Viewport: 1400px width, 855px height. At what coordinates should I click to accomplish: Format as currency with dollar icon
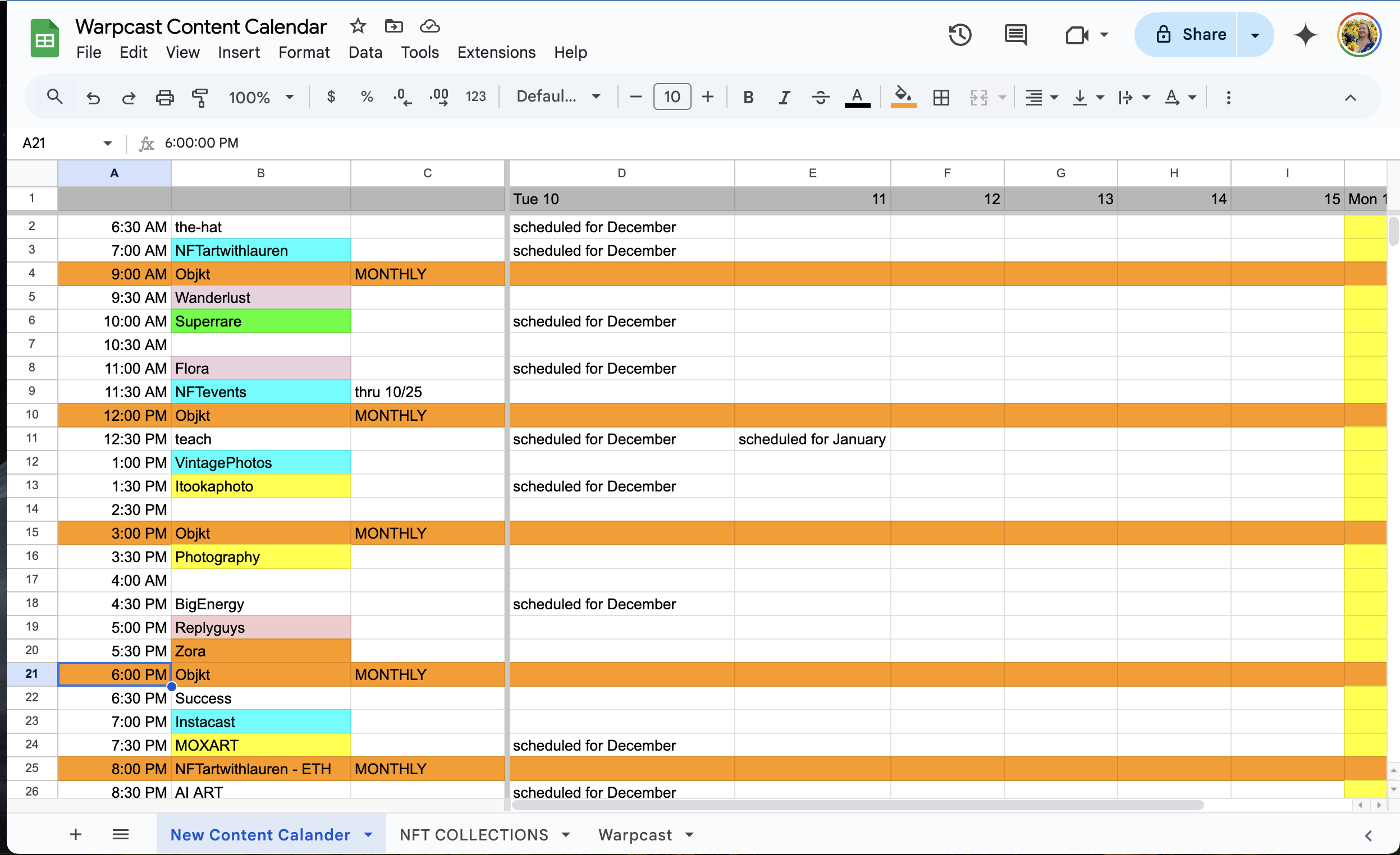(x=331, y=97)
